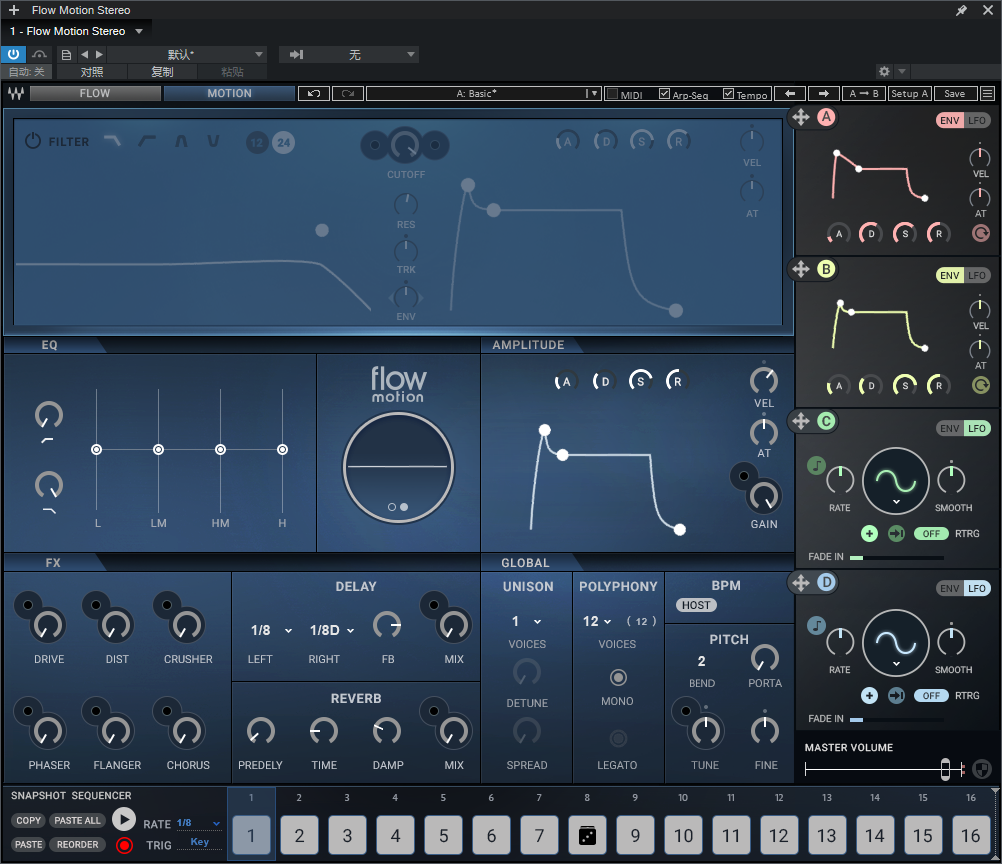Viewport: 1002px width, 864px height.
Task: Open sequencer RATE 1/8 dropdown
Action: [x=199, y=823]
